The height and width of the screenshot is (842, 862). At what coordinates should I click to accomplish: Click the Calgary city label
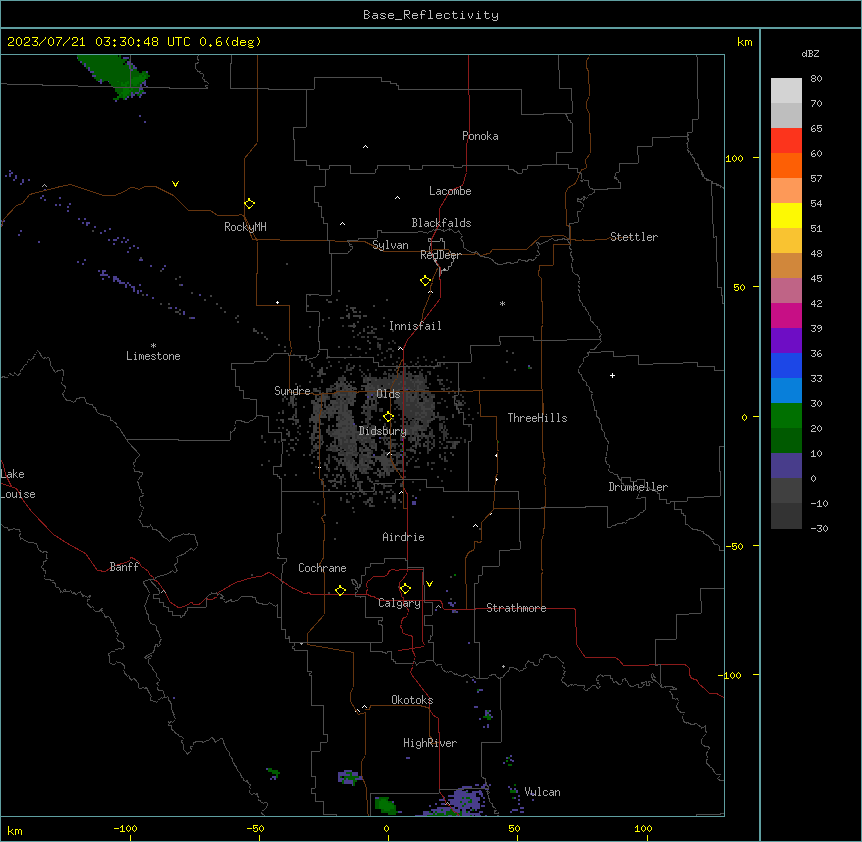point(399,603)
